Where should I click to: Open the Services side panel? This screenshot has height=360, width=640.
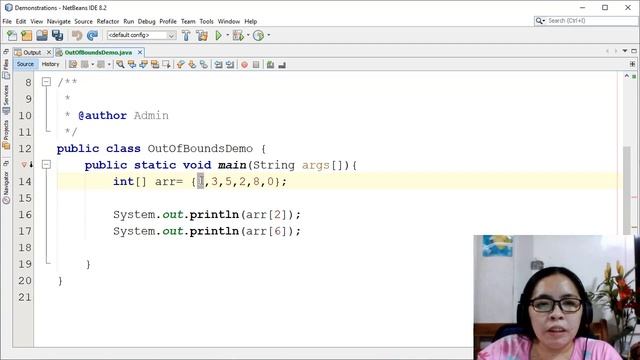pyautogui.click(x=6, y=99)
